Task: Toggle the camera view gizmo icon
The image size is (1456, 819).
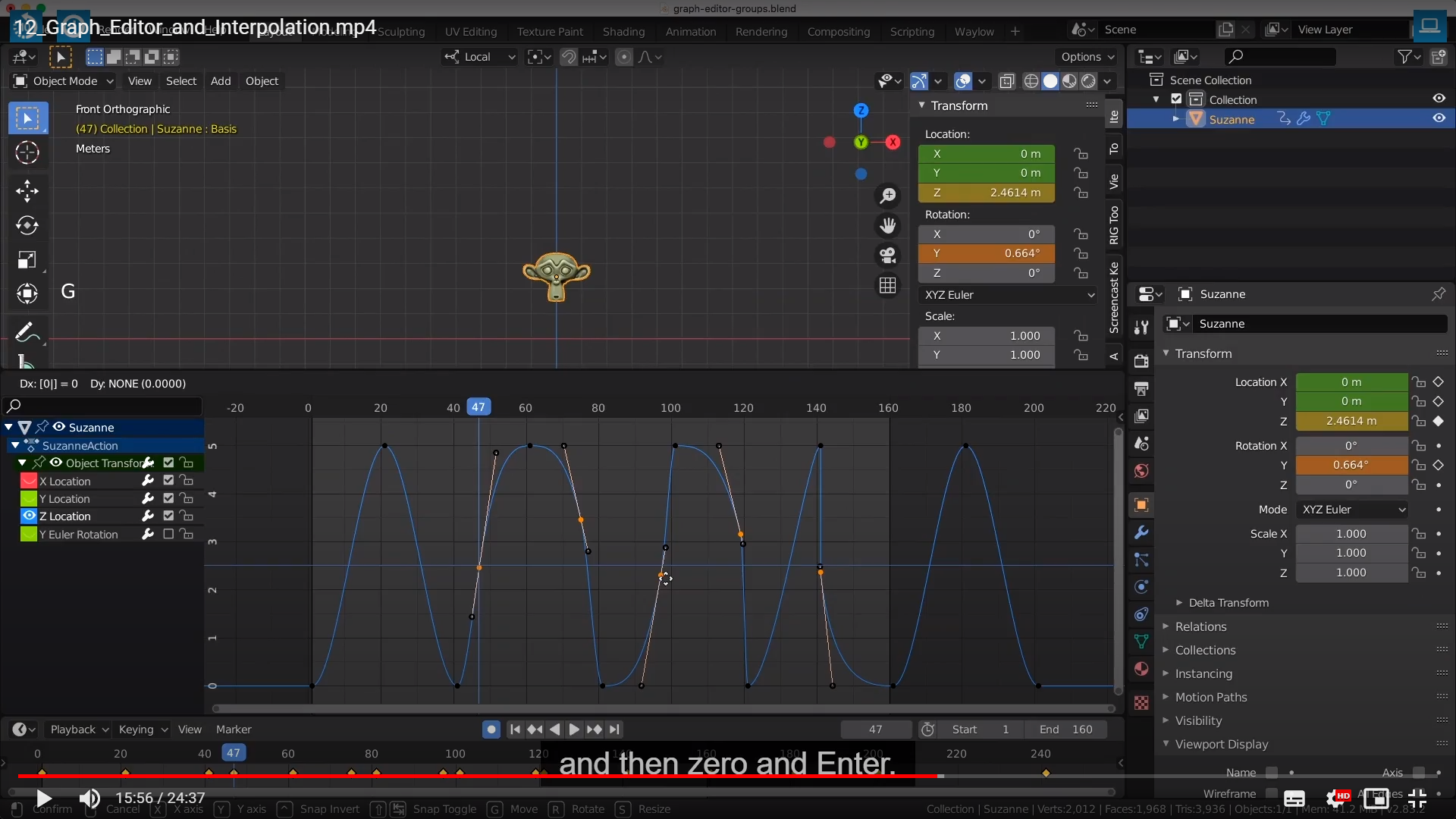Action: [887, 256]
